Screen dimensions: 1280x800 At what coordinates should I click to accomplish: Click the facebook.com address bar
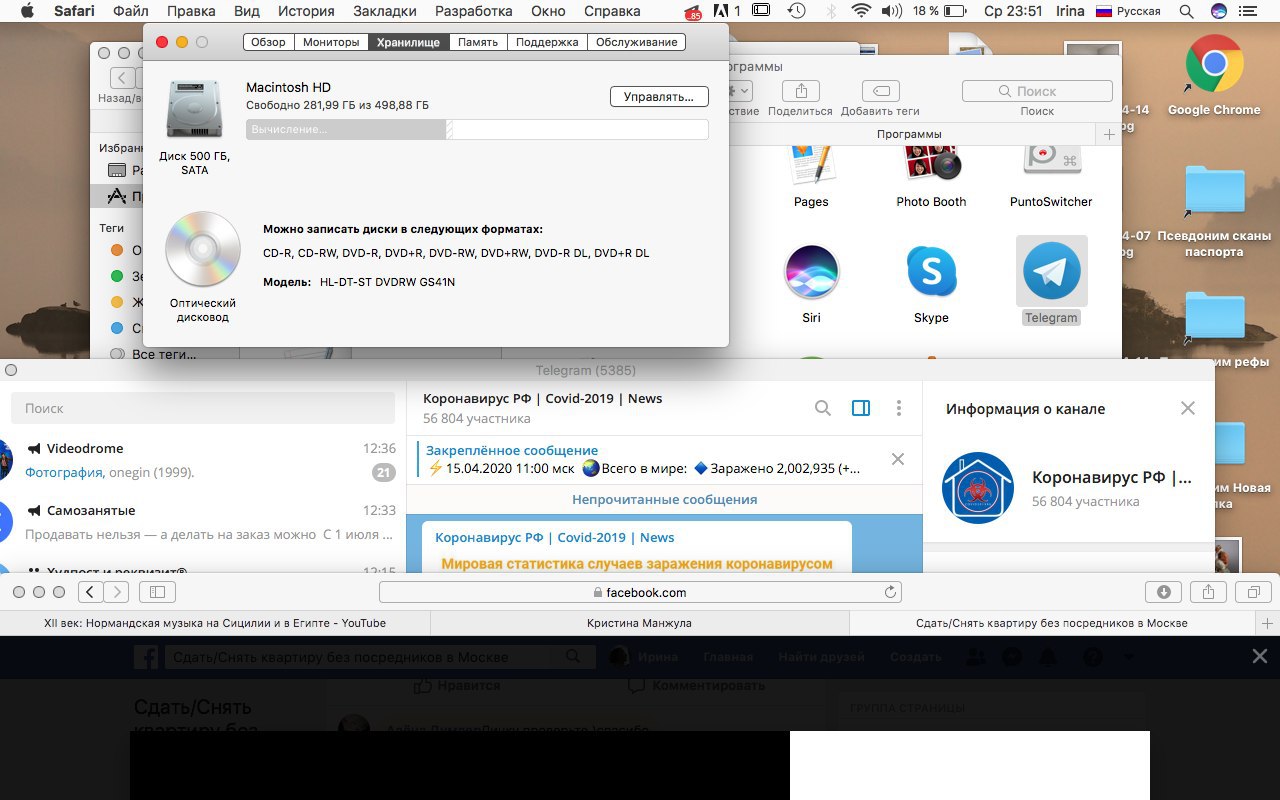click(x=640, y=592)
